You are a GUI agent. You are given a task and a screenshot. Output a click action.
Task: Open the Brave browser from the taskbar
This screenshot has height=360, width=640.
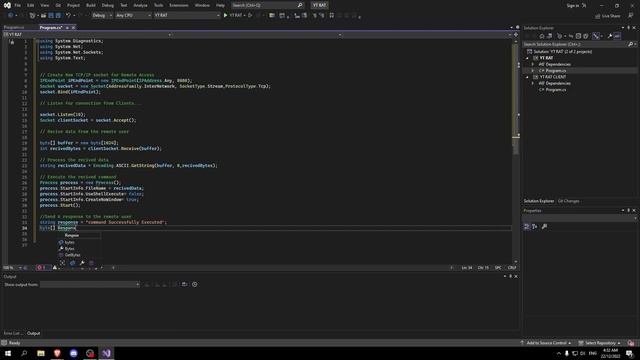[57, 353]
